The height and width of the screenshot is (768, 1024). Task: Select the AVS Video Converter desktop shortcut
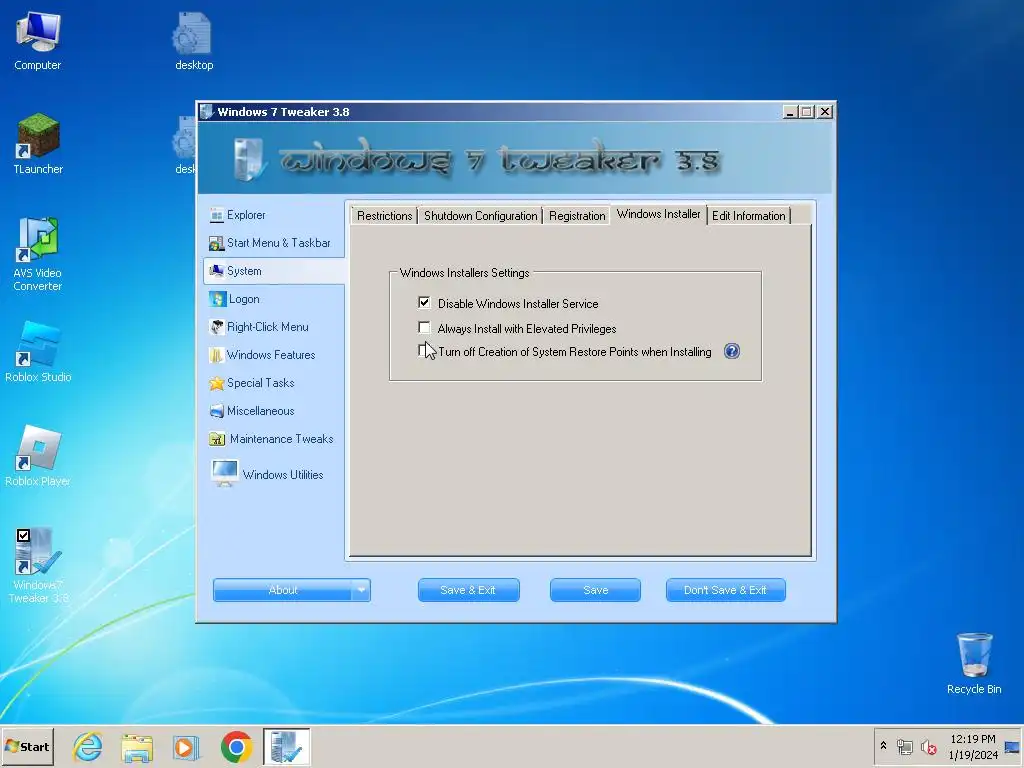pyautogui.click(x=38, y=255)
